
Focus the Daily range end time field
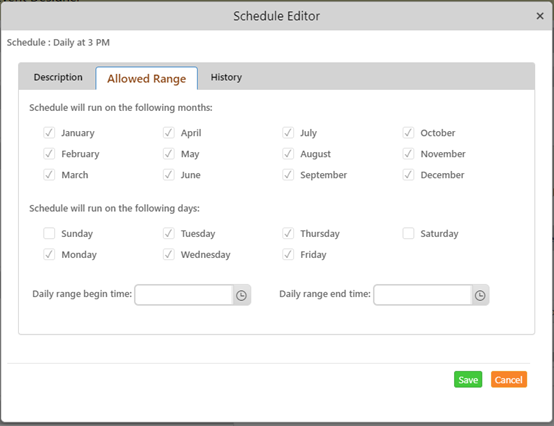pyautogui.click(x=423, y=295)
